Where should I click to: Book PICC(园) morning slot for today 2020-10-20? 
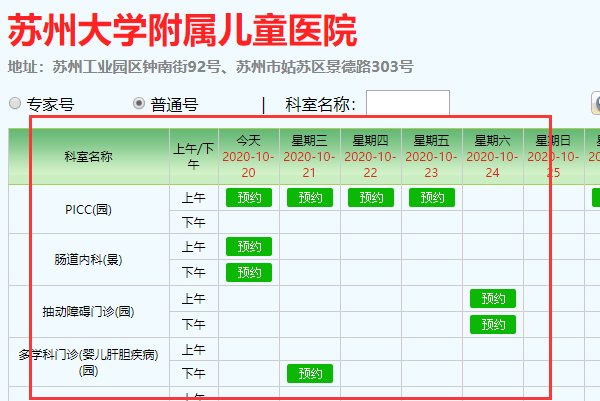pyautogui.click(x=249, y=197)
